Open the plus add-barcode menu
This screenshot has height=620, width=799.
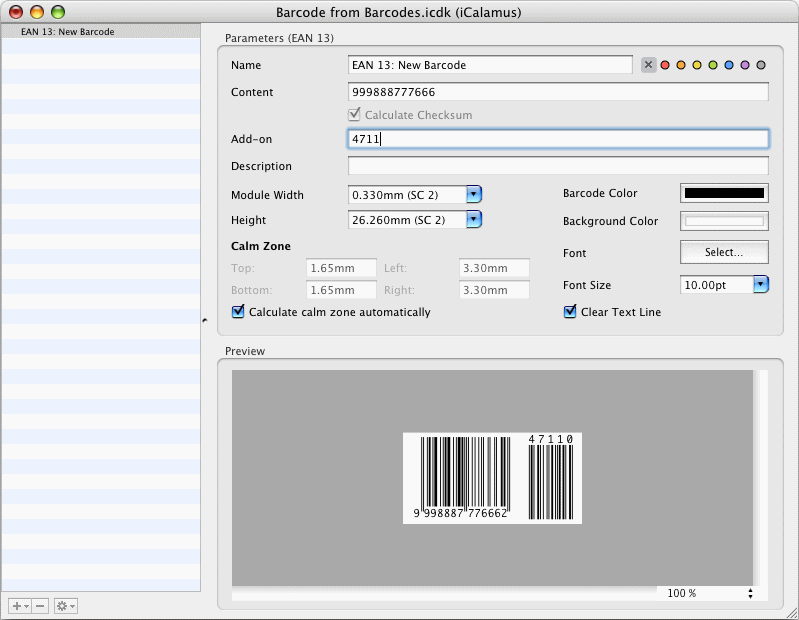click(19, 606)
